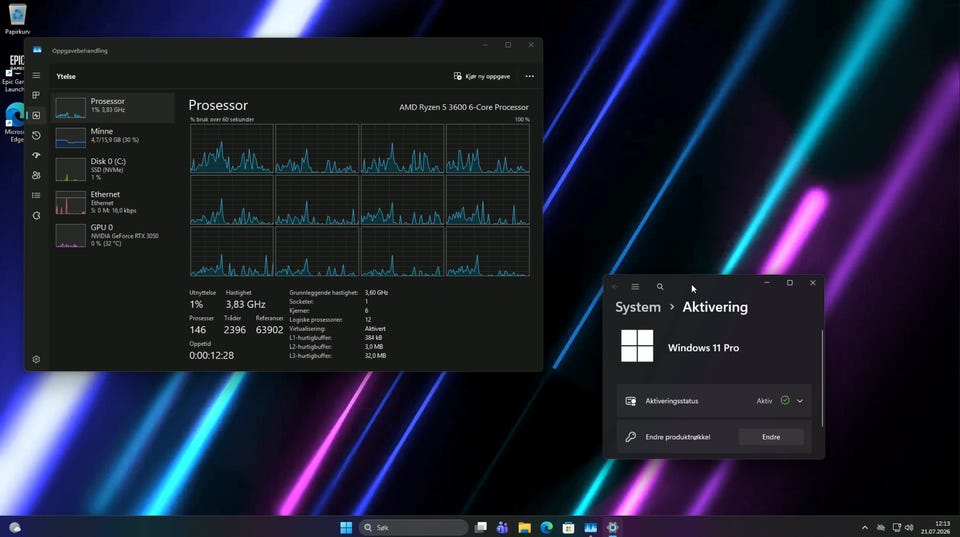Open the Settings window hamburger menu
The height and width of the screenshot is (537, 960).
click(x=636, y=287)
